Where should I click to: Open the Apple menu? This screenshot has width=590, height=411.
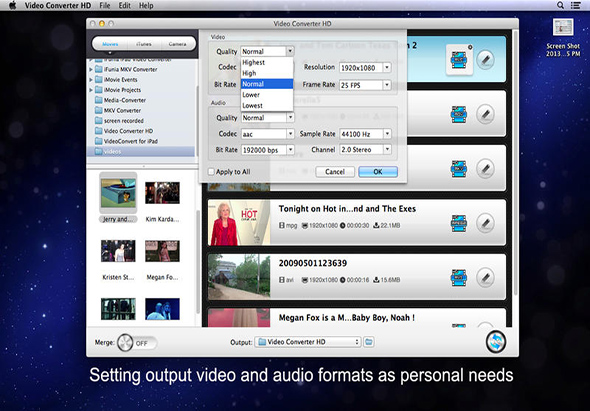[x=12, y=5]
